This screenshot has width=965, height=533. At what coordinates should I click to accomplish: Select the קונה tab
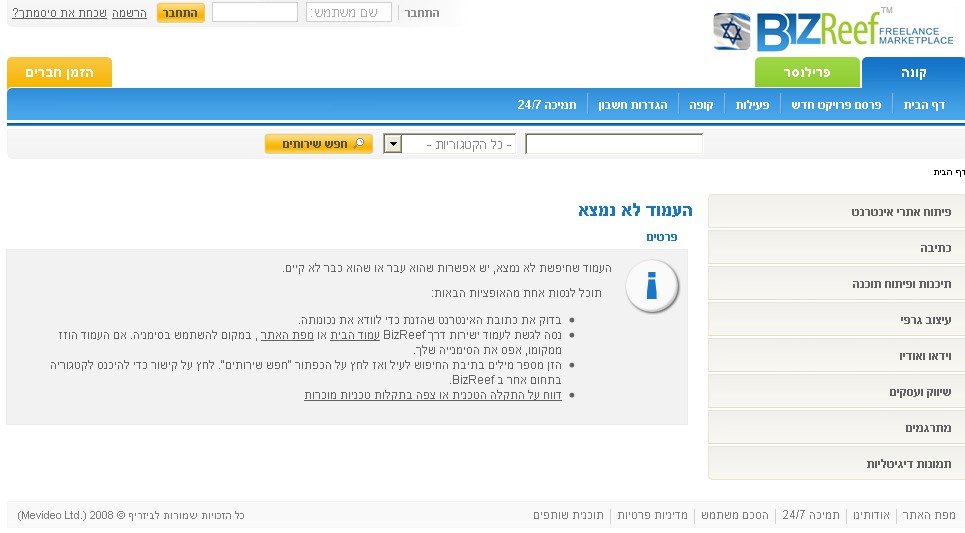tap(912, 73)
